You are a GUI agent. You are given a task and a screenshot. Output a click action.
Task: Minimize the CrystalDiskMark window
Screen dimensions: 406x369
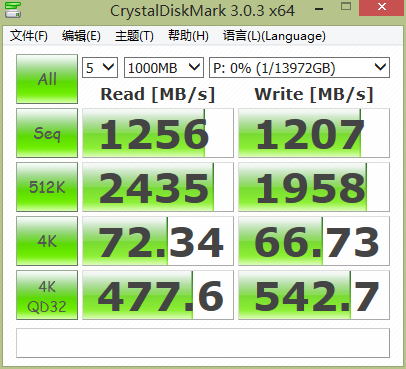319,9
